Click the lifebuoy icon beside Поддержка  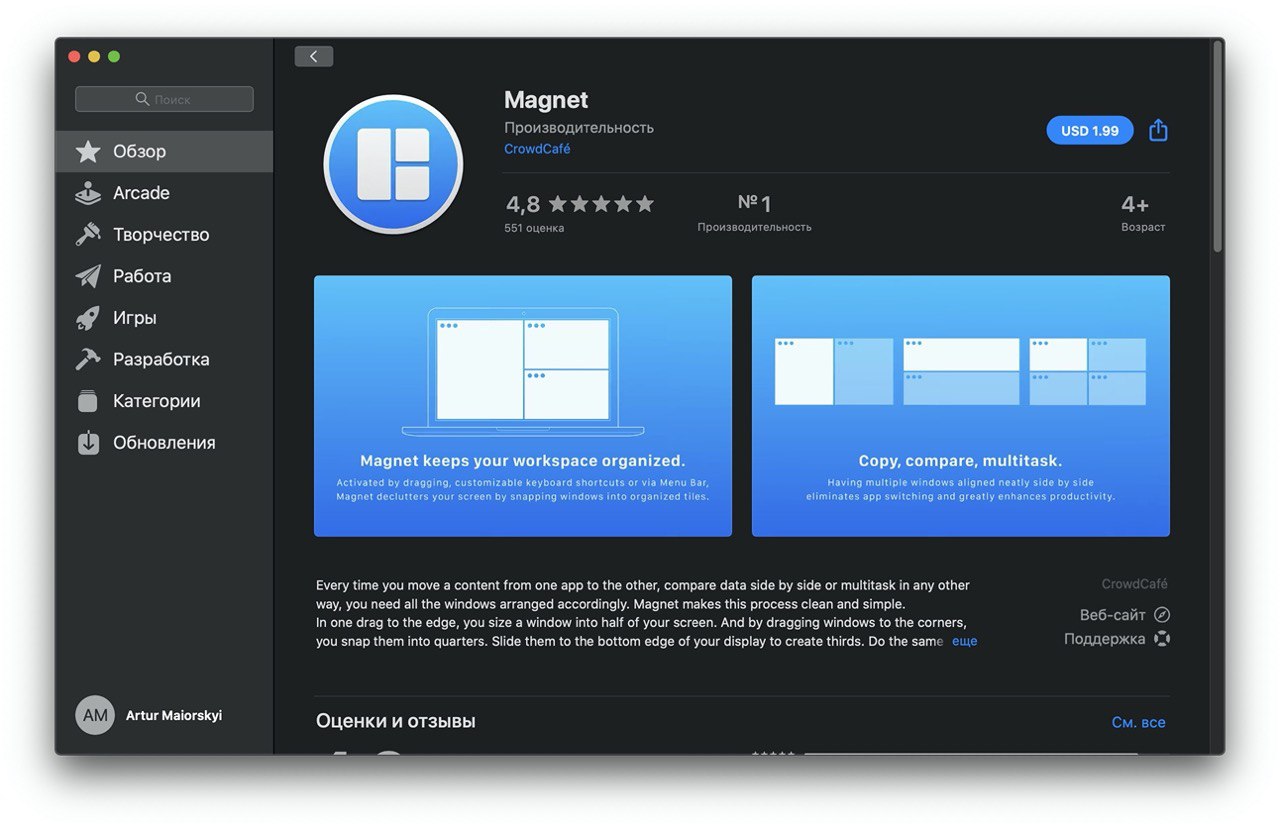point(1161,639)
